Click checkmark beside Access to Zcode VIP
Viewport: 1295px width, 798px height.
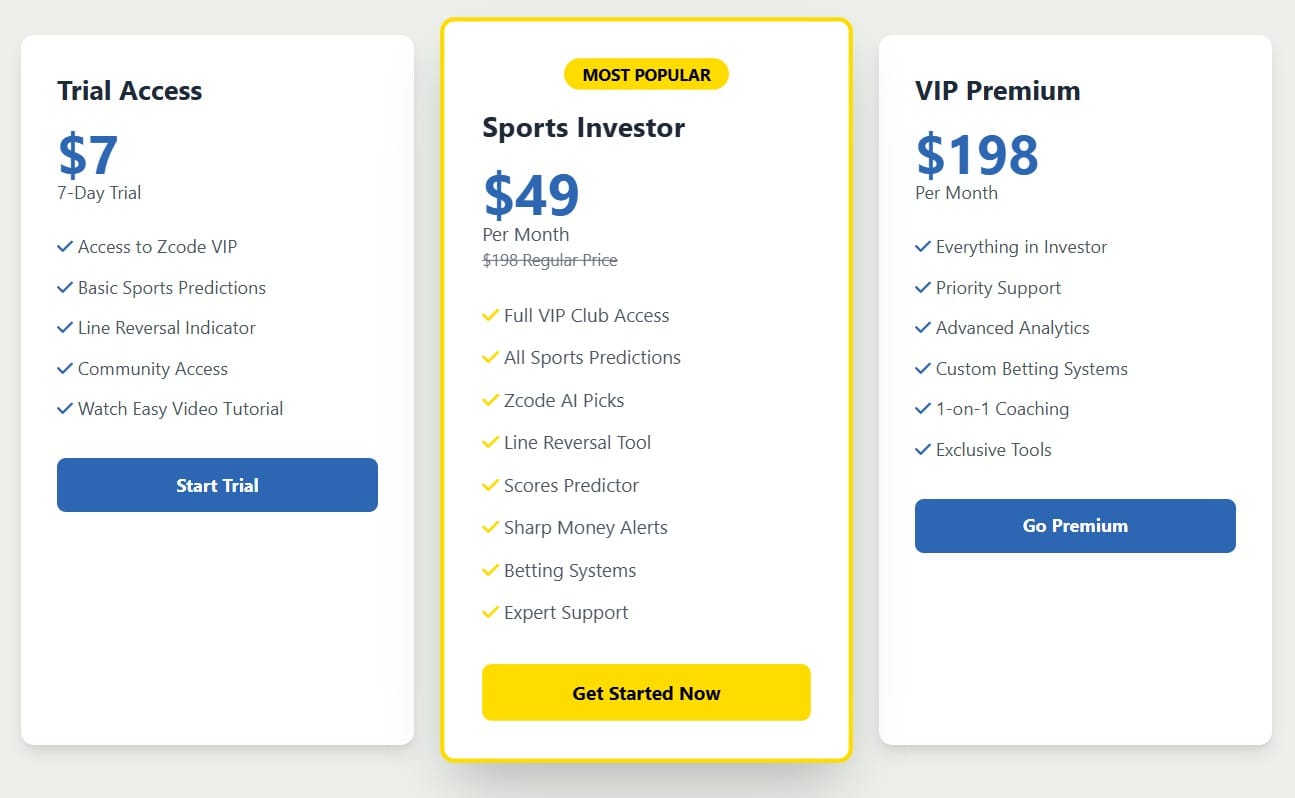coord(65,246)
